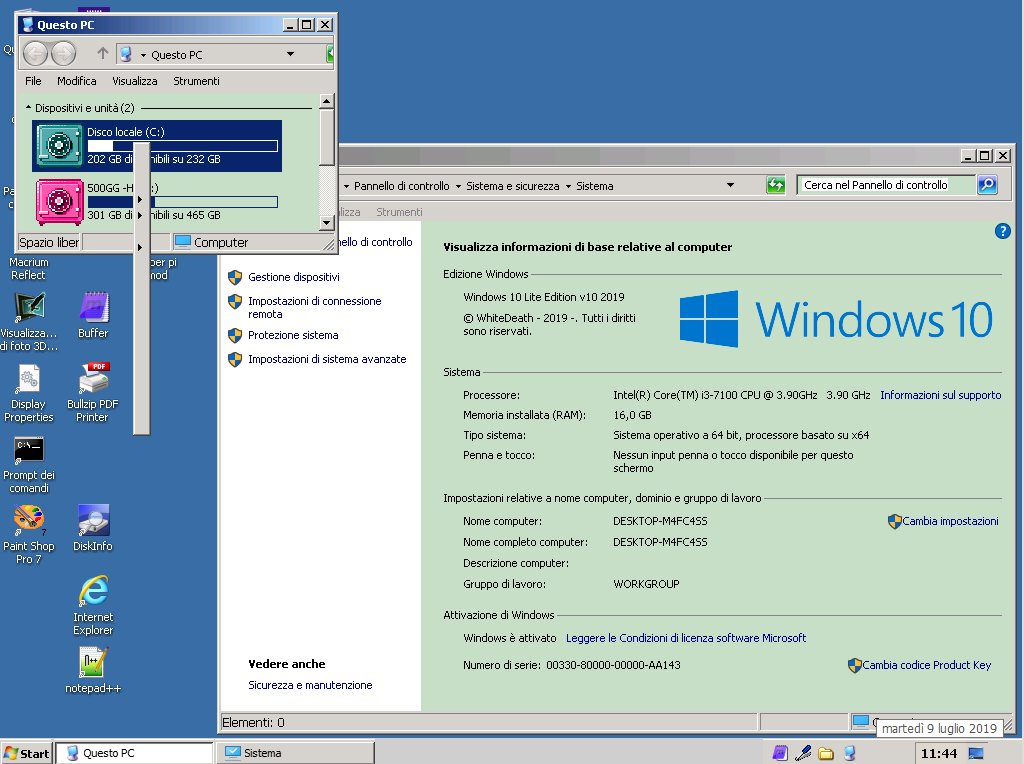Launch Internet Explorer from the desktop
Viewport: 1024px width, 764px height.
tap(93, 605)
